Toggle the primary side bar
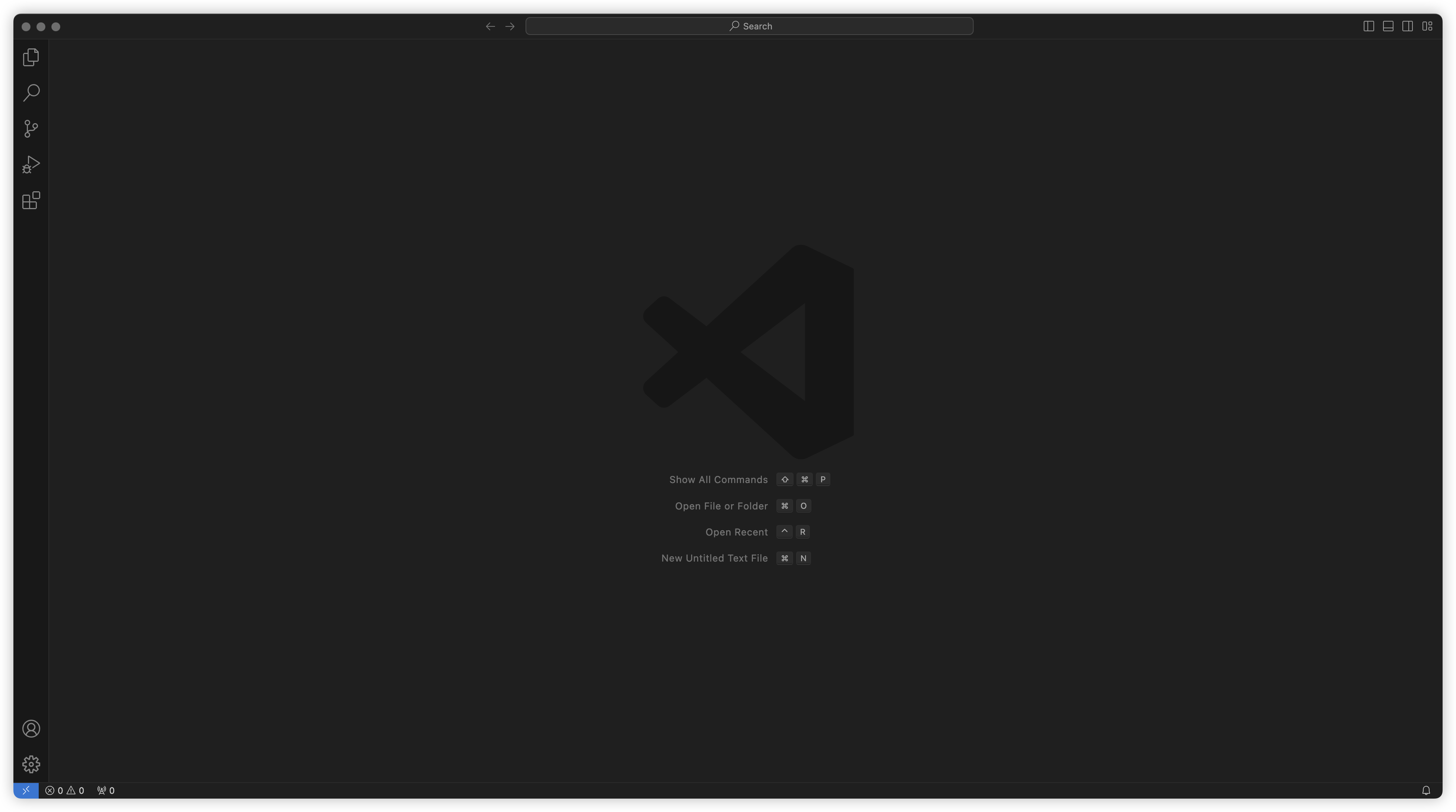 coord(1369,26)
